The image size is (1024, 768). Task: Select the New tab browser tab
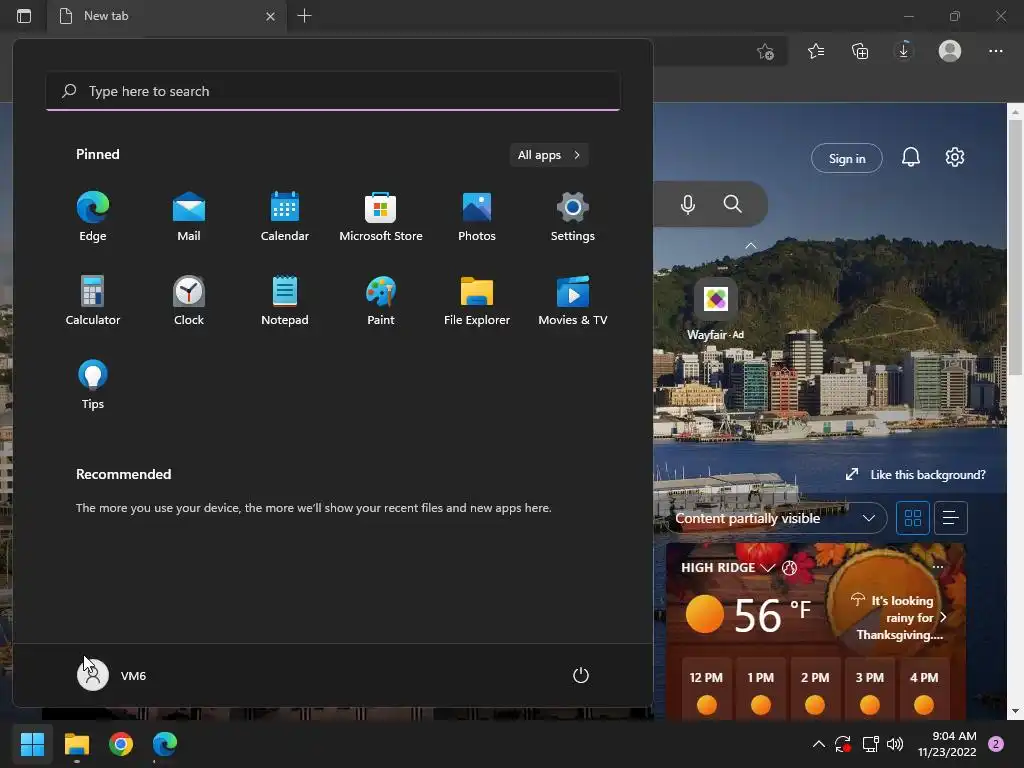point(167,16)
